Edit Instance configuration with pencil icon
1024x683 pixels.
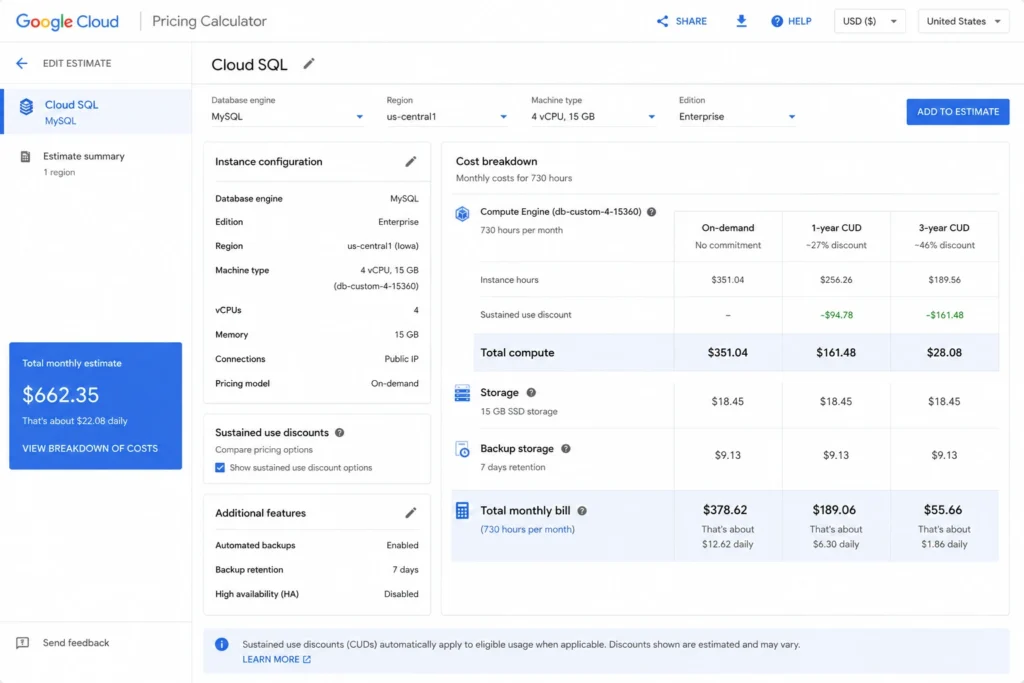pyautogui.click(x=411, y=161)
